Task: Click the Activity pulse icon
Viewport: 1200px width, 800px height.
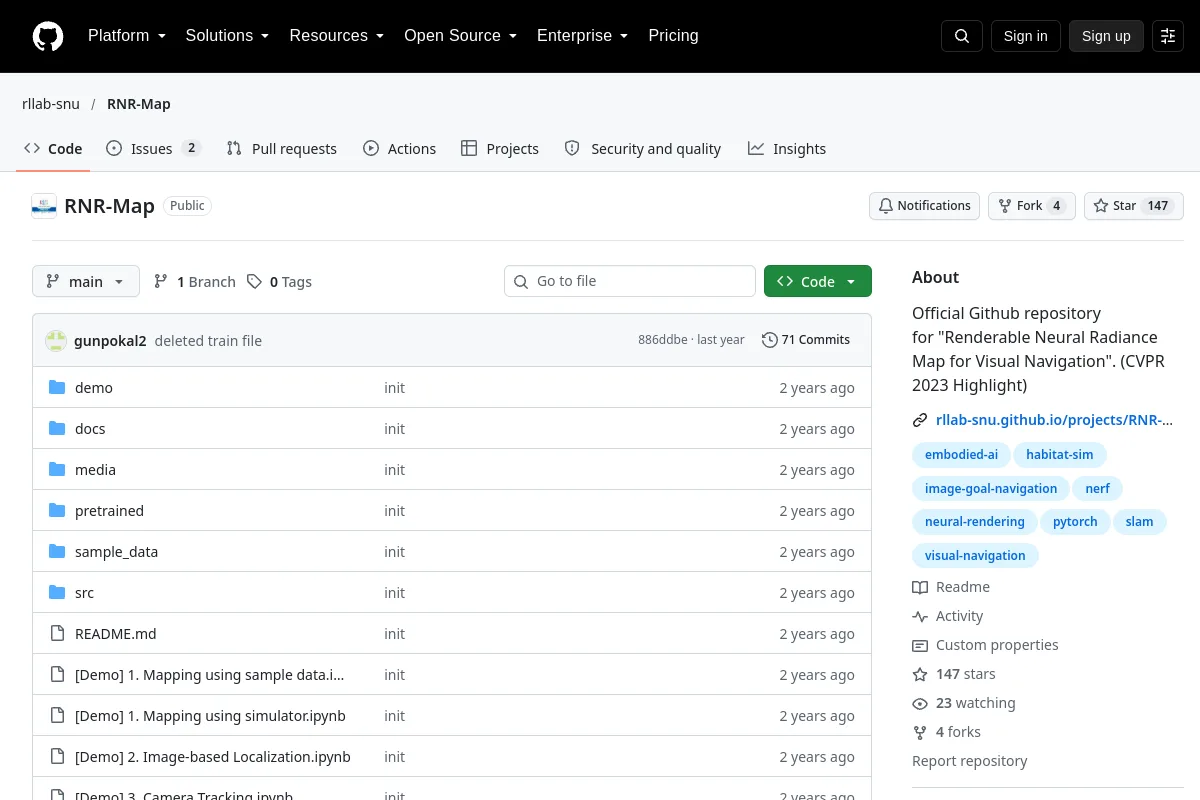Action: click(920, 616)
